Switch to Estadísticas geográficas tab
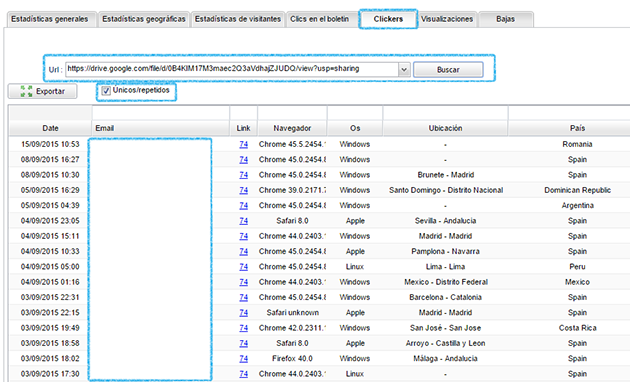The image size is (630, 382). pyautogui.click(x=144, y=19)
